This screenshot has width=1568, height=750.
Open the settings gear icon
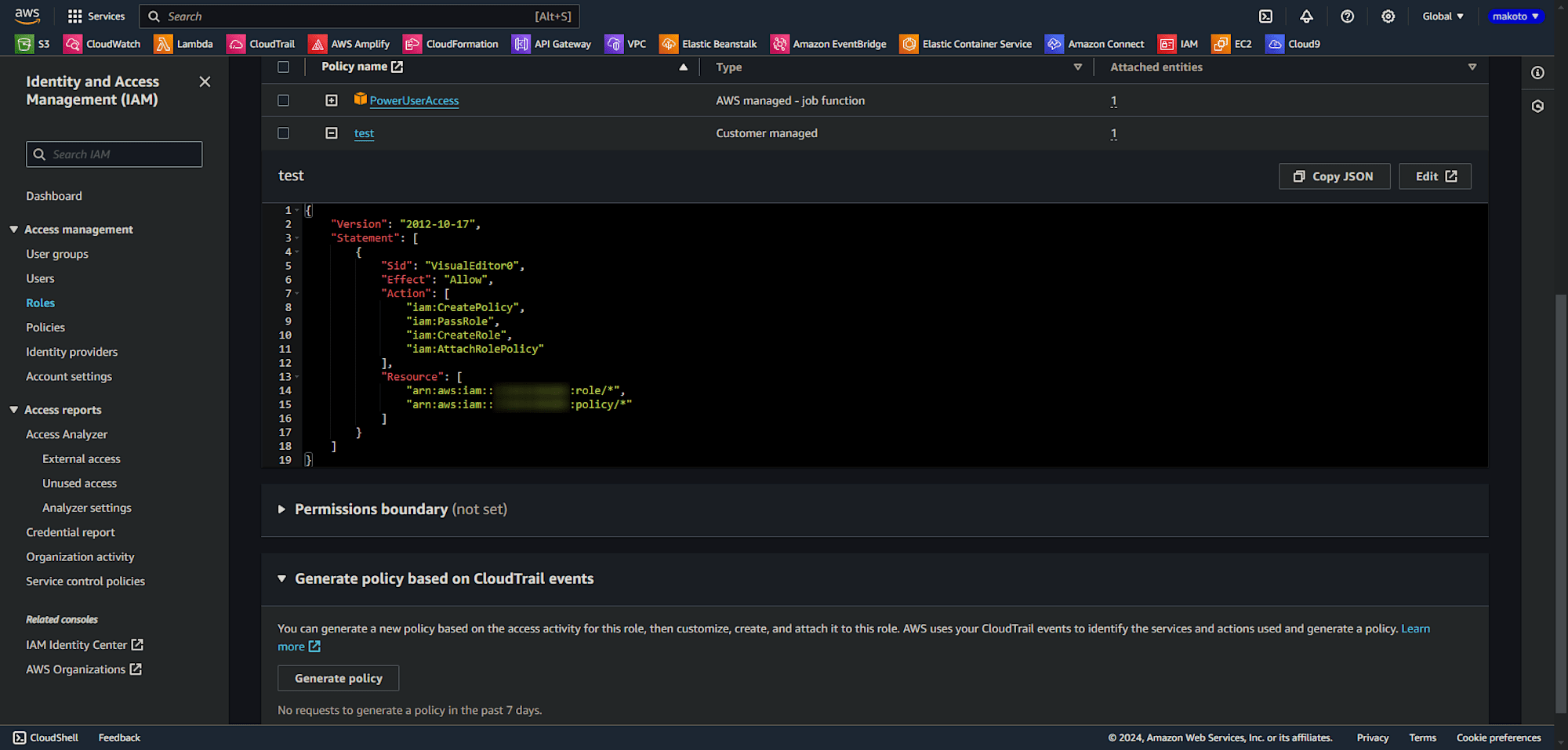click(1388, 16)
